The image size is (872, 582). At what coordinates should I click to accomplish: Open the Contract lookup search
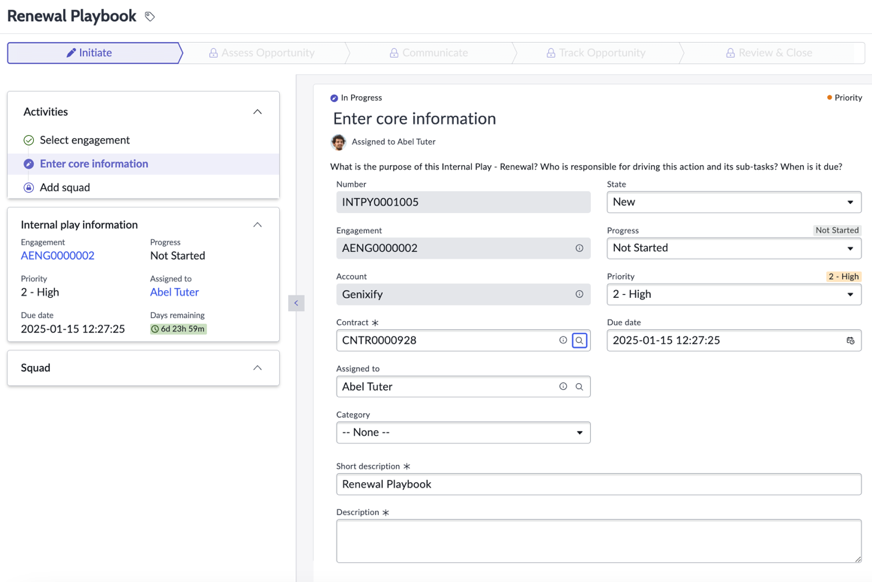pyautogui.click(x=579, y=340)
